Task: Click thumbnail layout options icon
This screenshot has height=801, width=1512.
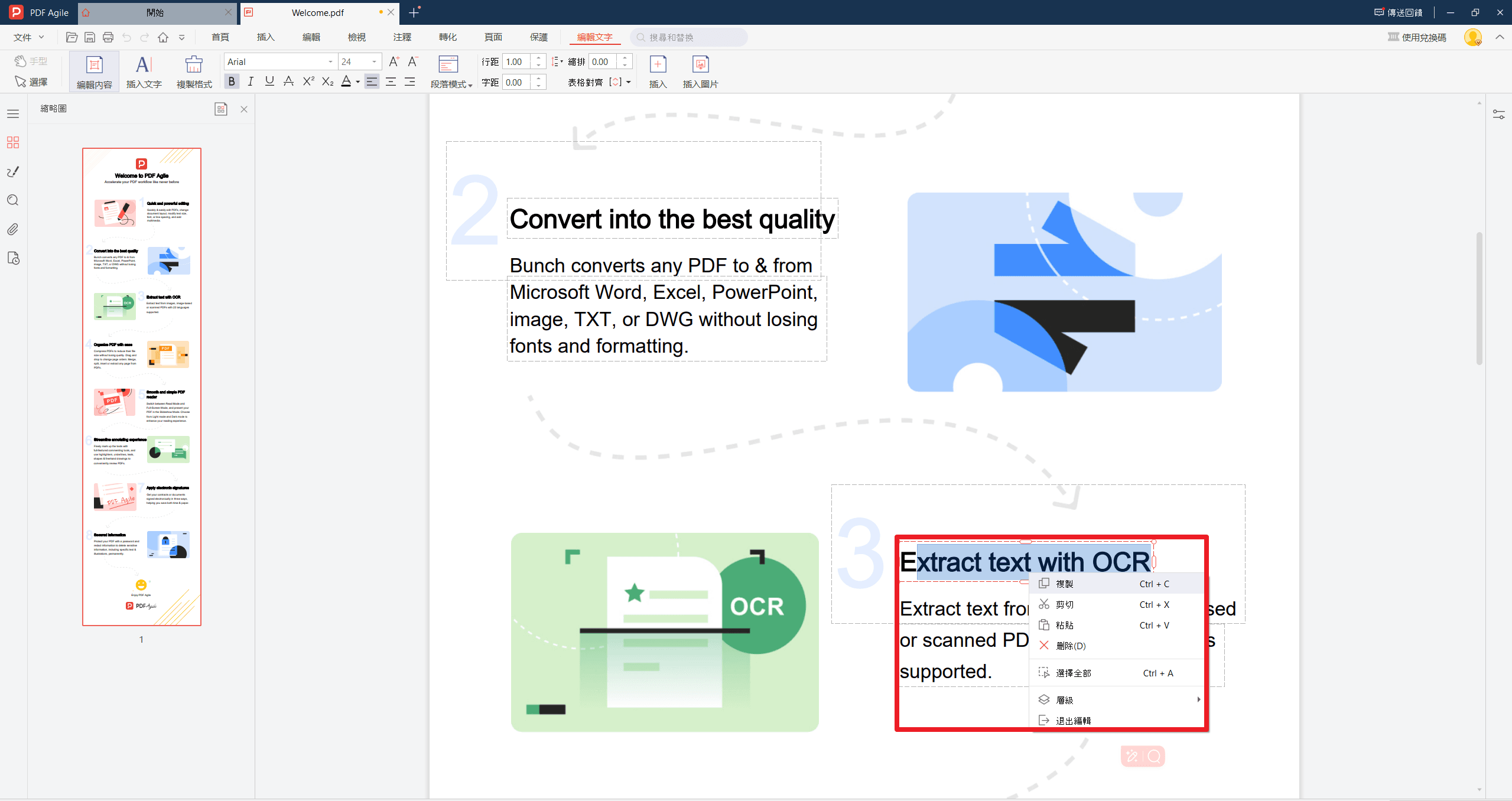Action: tap(221, 109)
